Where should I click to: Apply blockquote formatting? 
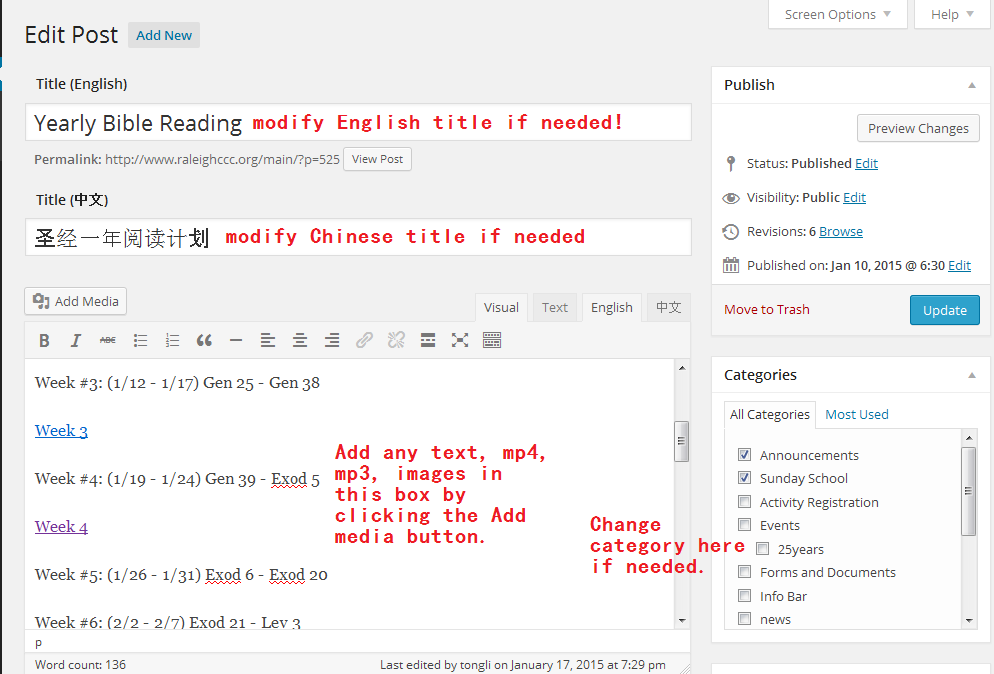coord(204,340)
